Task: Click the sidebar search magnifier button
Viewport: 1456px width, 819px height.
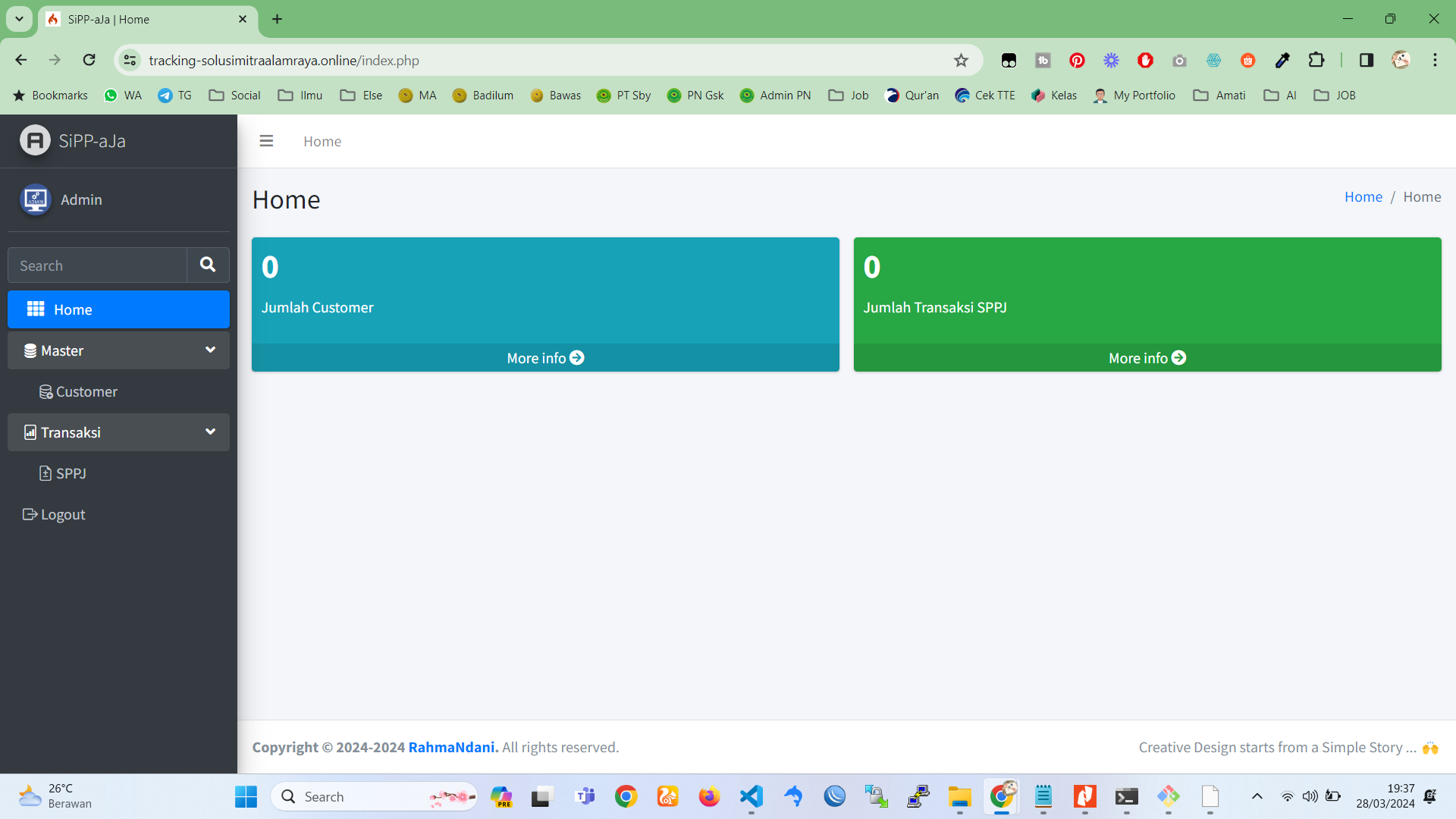Action: point(208,265)
